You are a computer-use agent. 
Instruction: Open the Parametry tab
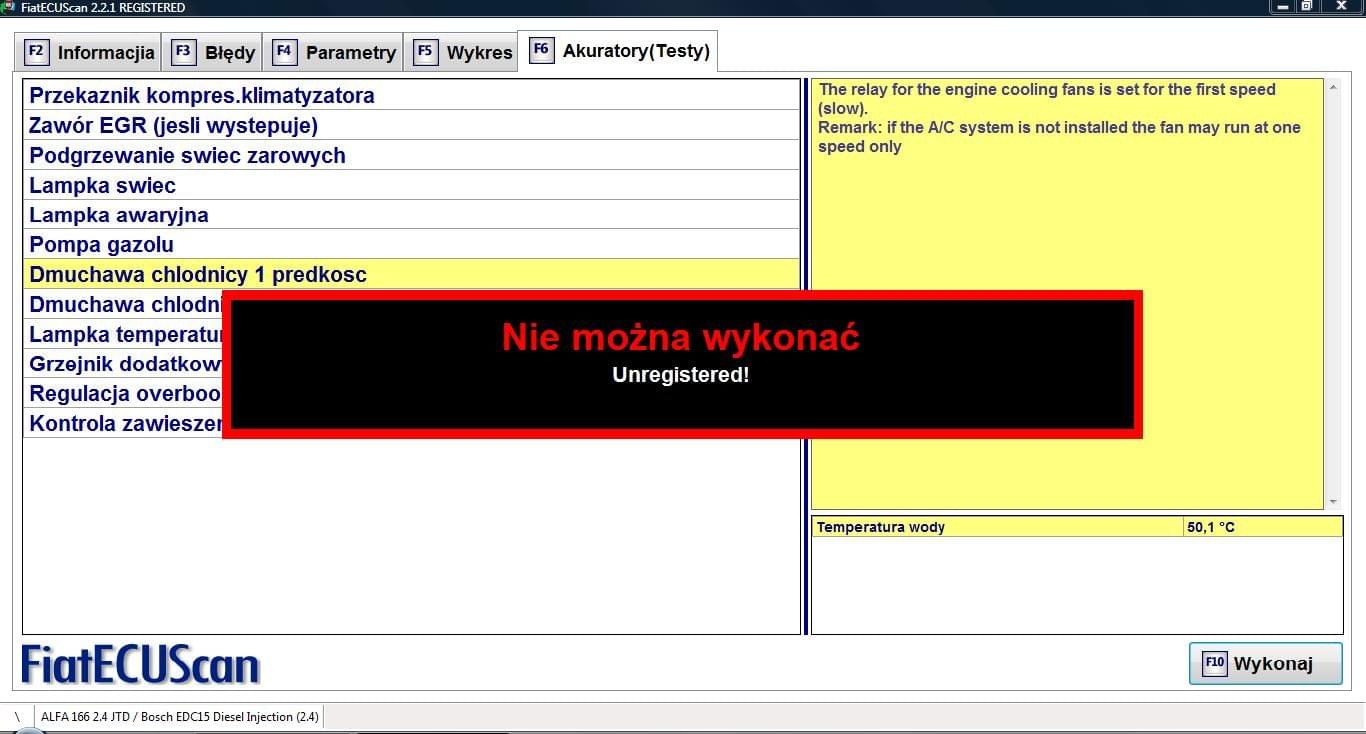click(334, 52)
